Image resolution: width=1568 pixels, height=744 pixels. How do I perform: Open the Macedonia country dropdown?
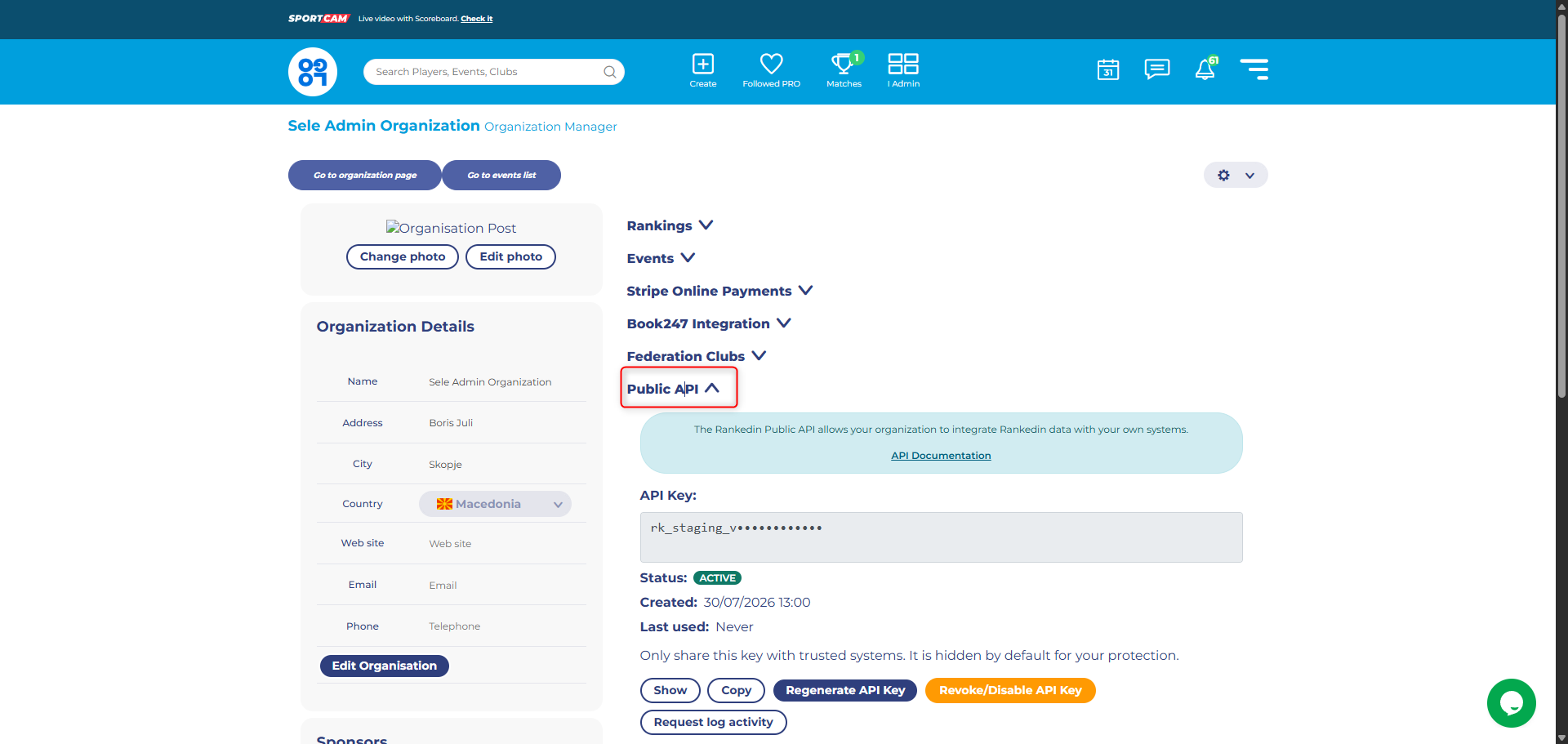click(495, 504)
